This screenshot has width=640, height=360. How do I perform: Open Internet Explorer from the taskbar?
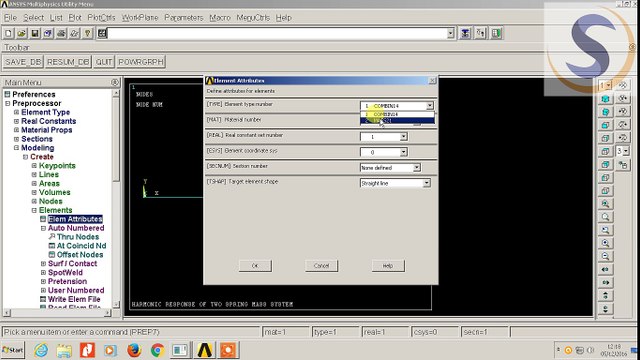pyautogui.click(x=41, y=350)
